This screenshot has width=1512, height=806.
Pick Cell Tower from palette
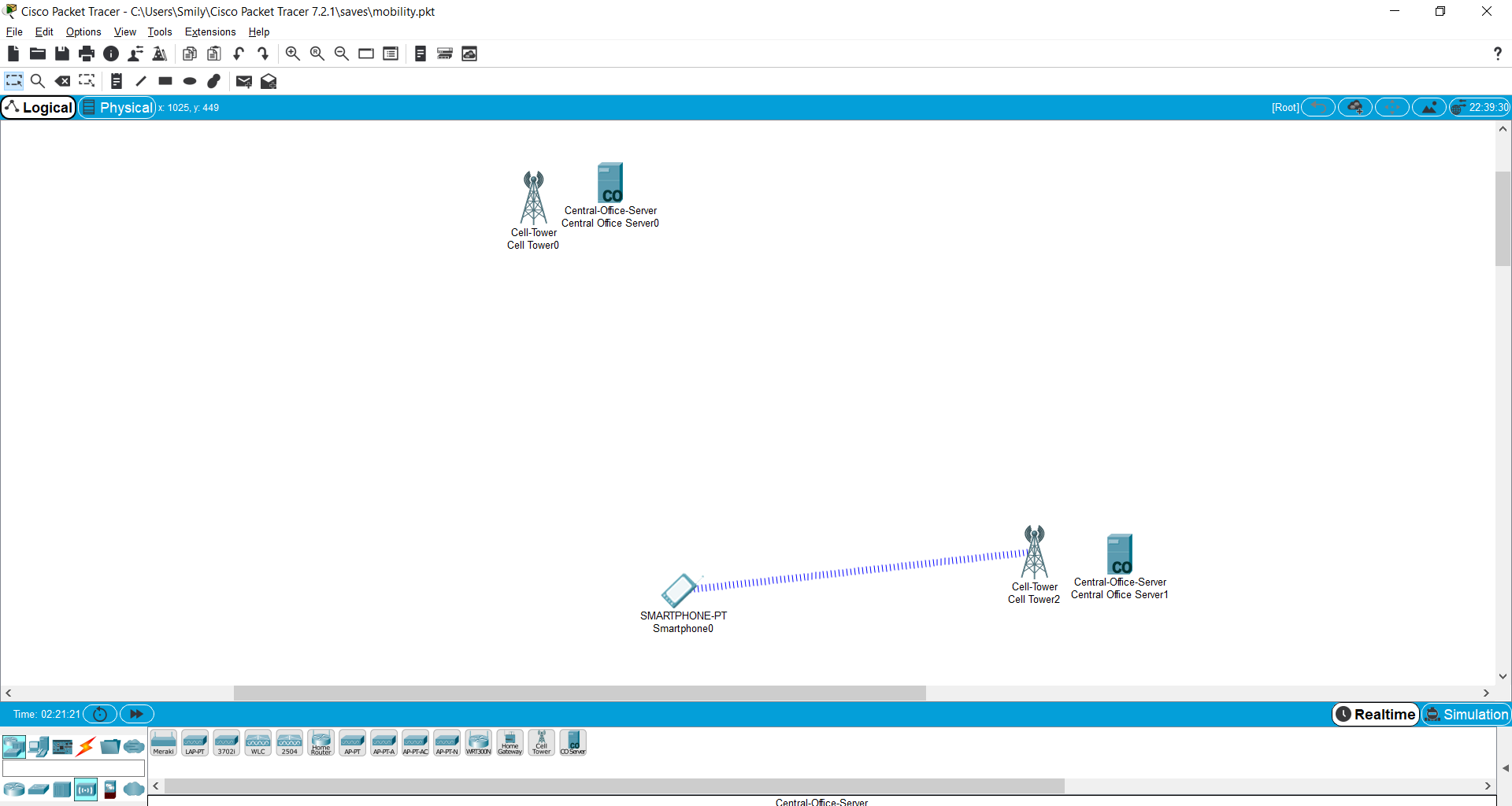(x=541, y=743)
